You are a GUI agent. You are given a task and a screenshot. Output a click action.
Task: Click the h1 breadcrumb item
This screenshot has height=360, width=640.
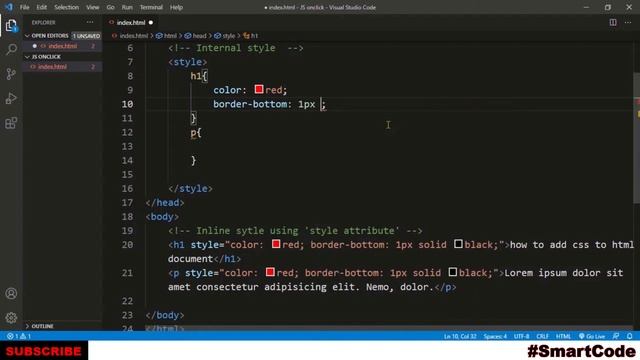tap(251, 36)
